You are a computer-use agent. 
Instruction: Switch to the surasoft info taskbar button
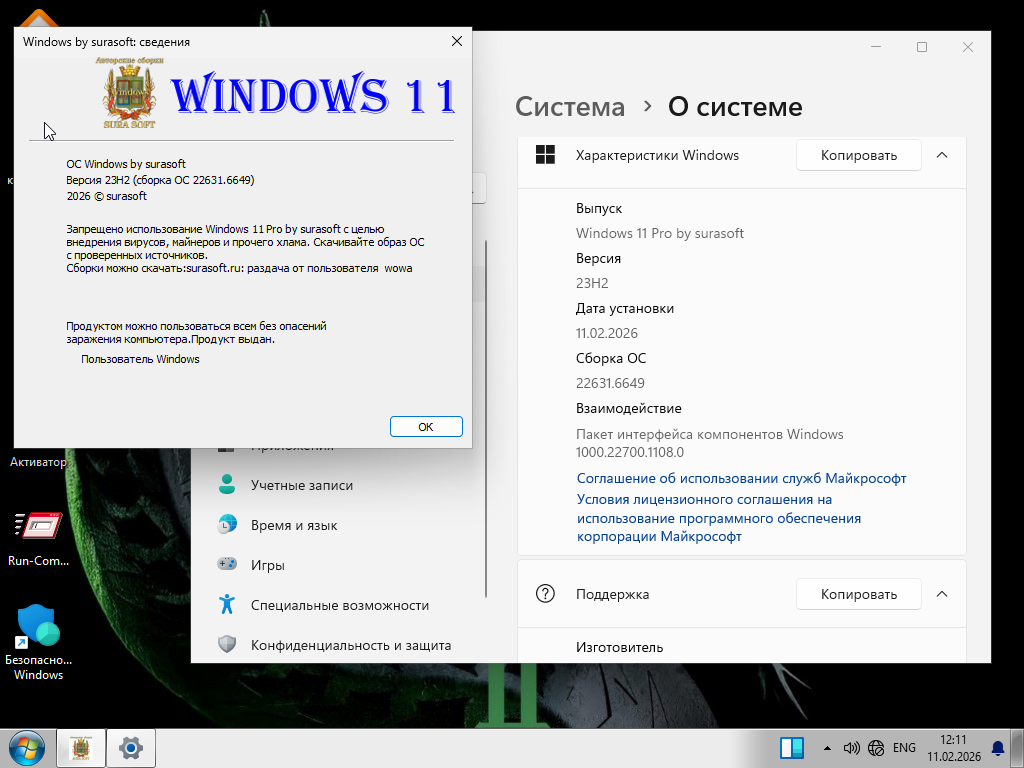tap(81, 748)
